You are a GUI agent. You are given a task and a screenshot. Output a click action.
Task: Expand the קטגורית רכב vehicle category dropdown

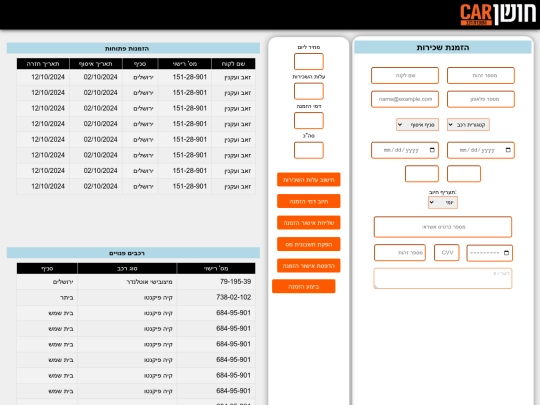[468, 125]
